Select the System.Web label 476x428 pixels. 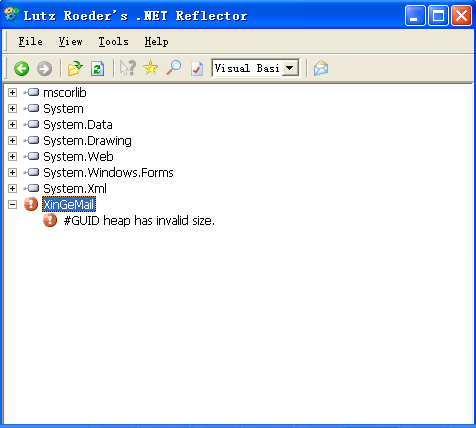tap(78, 157)
